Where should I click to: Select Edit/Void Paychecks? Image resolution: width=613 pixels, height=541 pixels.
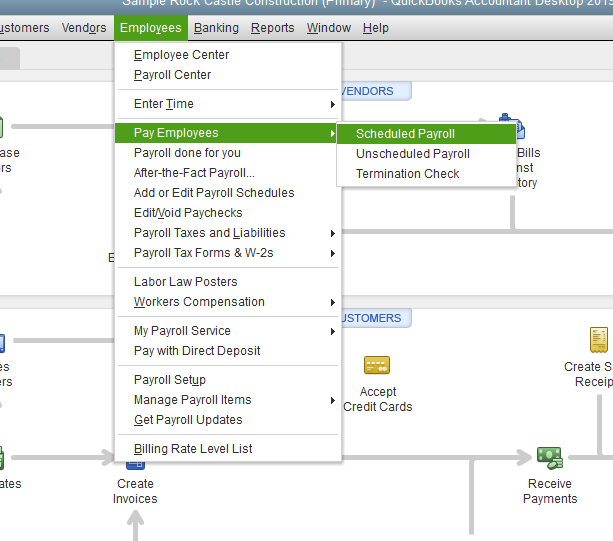228,213
